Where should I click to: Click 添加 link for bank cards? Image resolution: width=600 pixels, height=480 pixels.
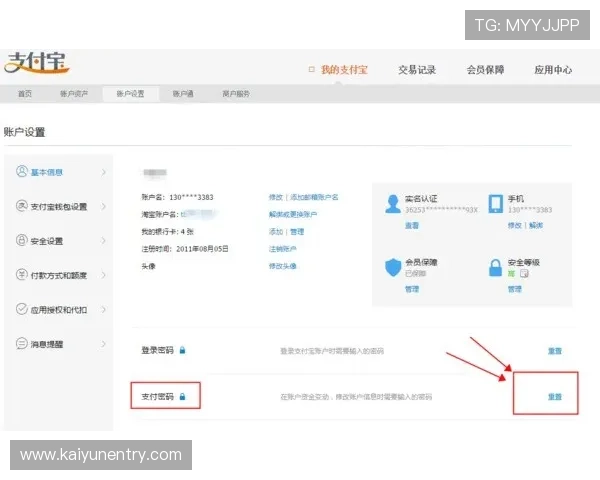[x=276, y=232]
